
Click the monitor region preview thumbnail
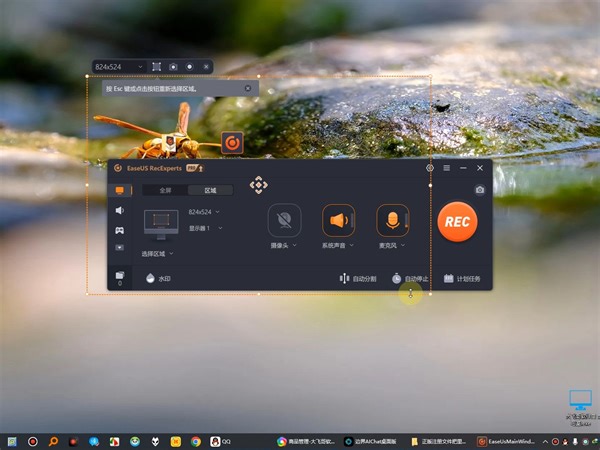tap(161, 225)
